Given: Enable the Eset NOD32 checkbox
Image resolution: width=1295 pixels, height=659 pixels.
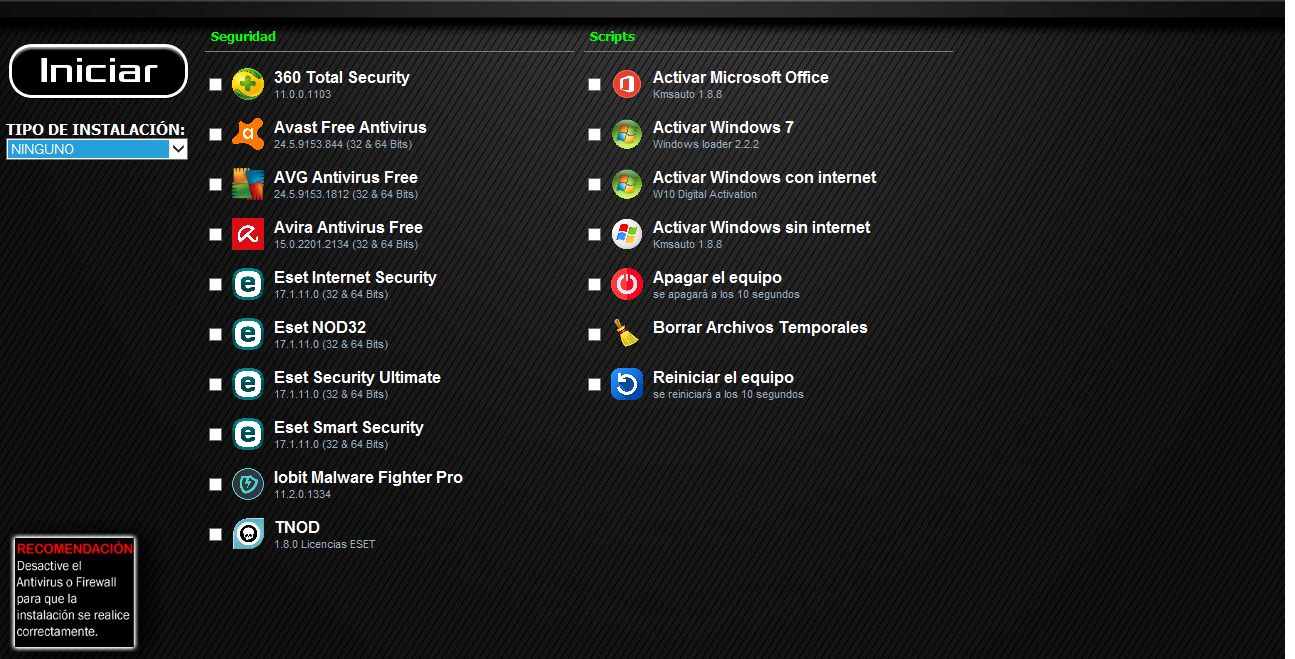Looking at the screenshot, I should (x=215, y=335).
